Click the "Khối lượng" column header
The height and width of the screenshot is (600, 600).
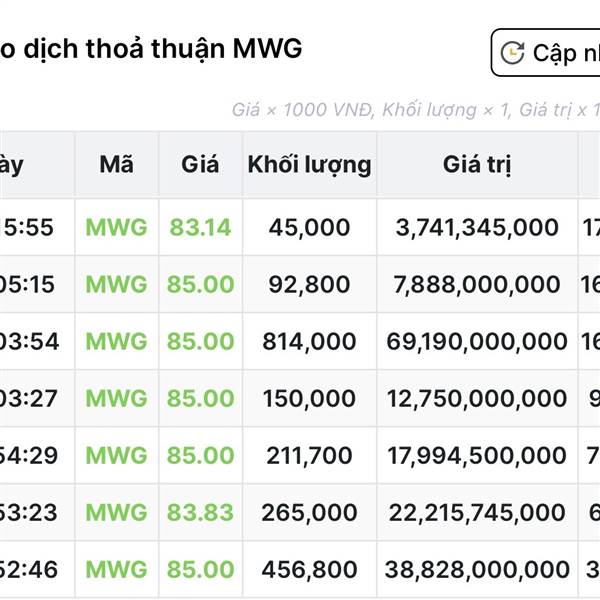[x=309, y=165]
